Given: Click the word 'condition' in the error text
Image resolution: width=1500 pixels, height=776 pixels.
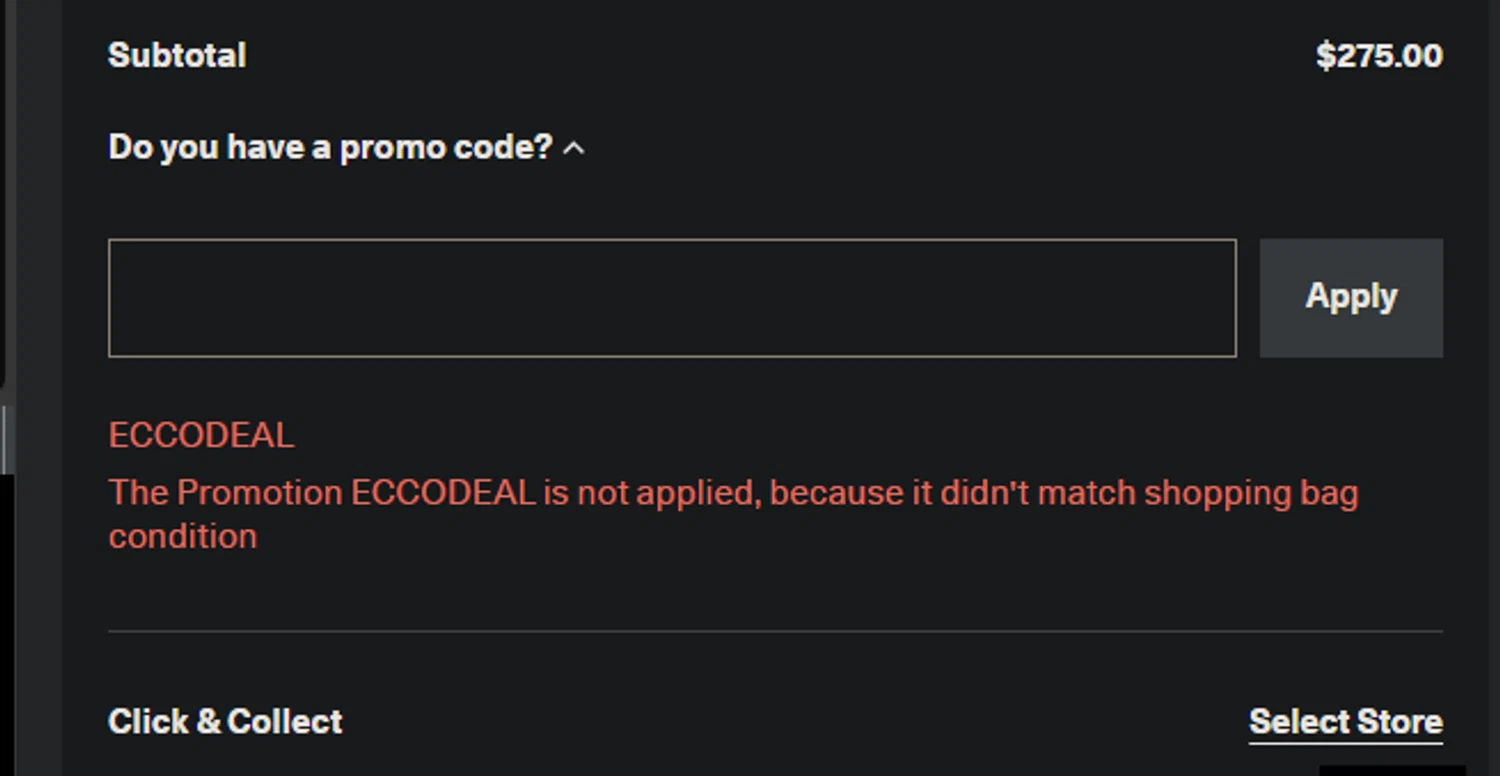Looking at the screenshot, I should pyautogui.click(x=183, y=537).
